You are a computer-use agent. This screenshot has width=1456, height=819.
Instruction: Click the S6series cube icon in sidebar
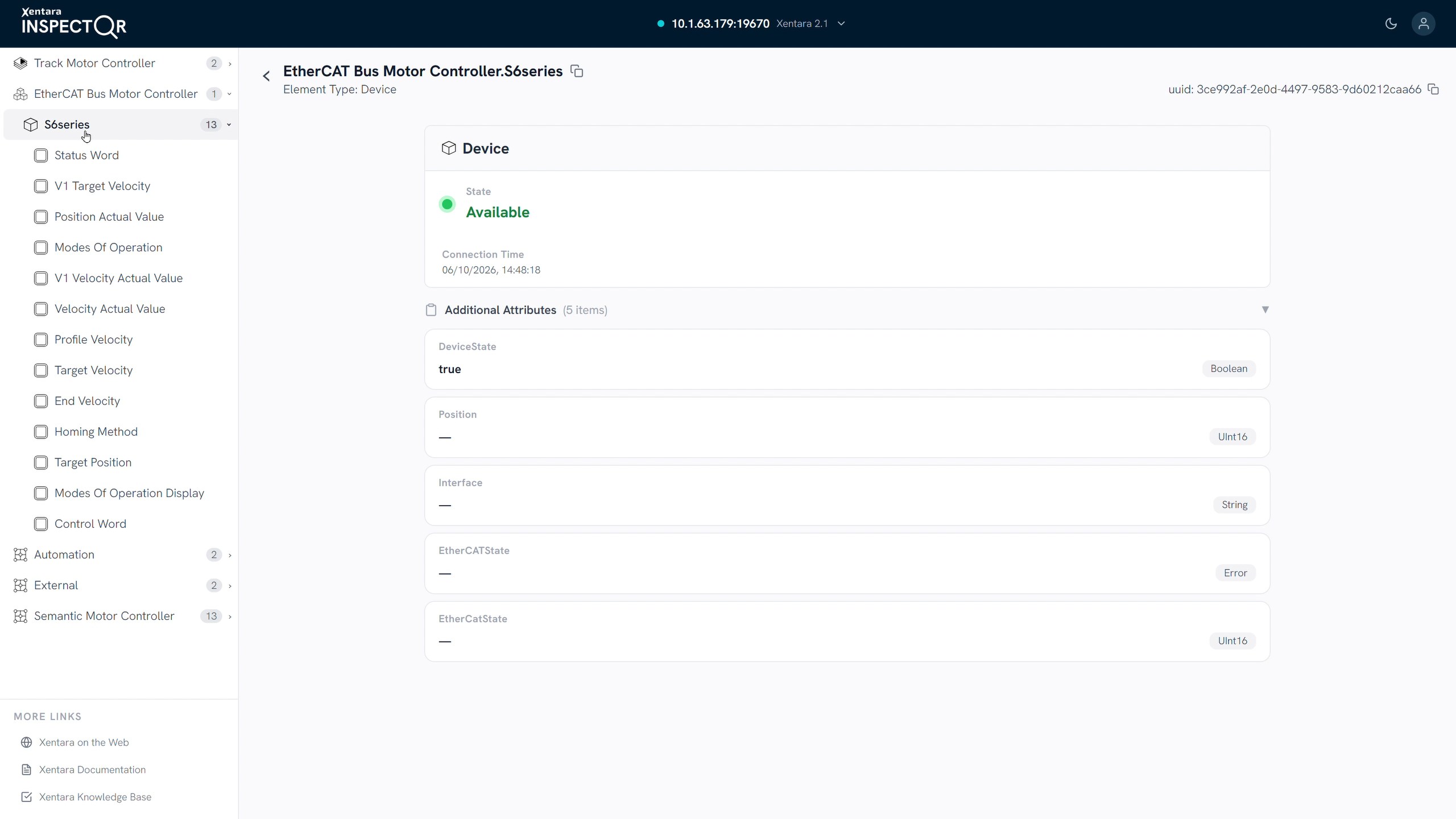coord(31,125)
